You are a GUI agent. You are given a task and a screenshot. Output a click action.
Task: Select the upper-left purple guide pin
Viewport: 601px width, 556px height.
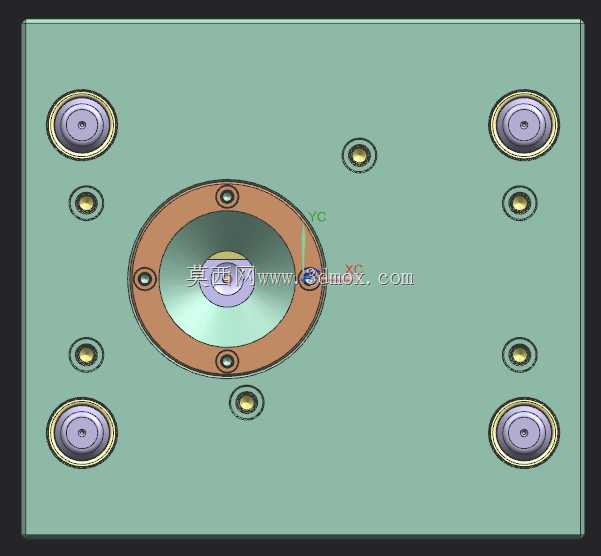click(82, 125)
